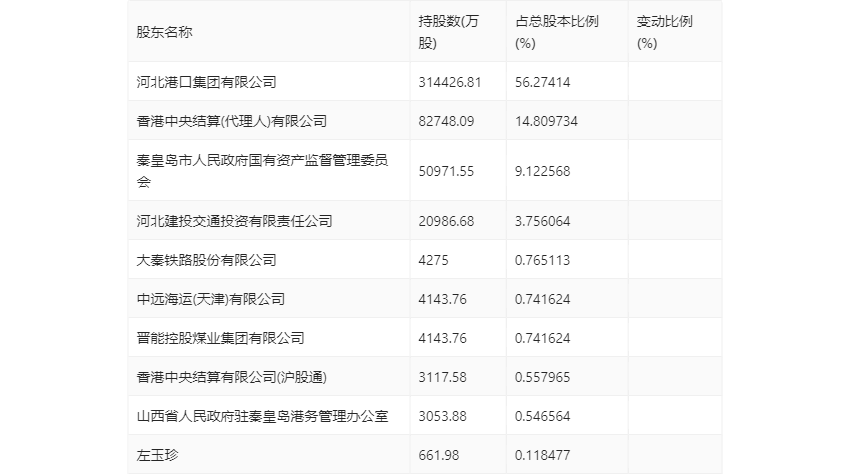Click the percentage 56.27414
Screen dimensions: 850x474
point(543,82)
